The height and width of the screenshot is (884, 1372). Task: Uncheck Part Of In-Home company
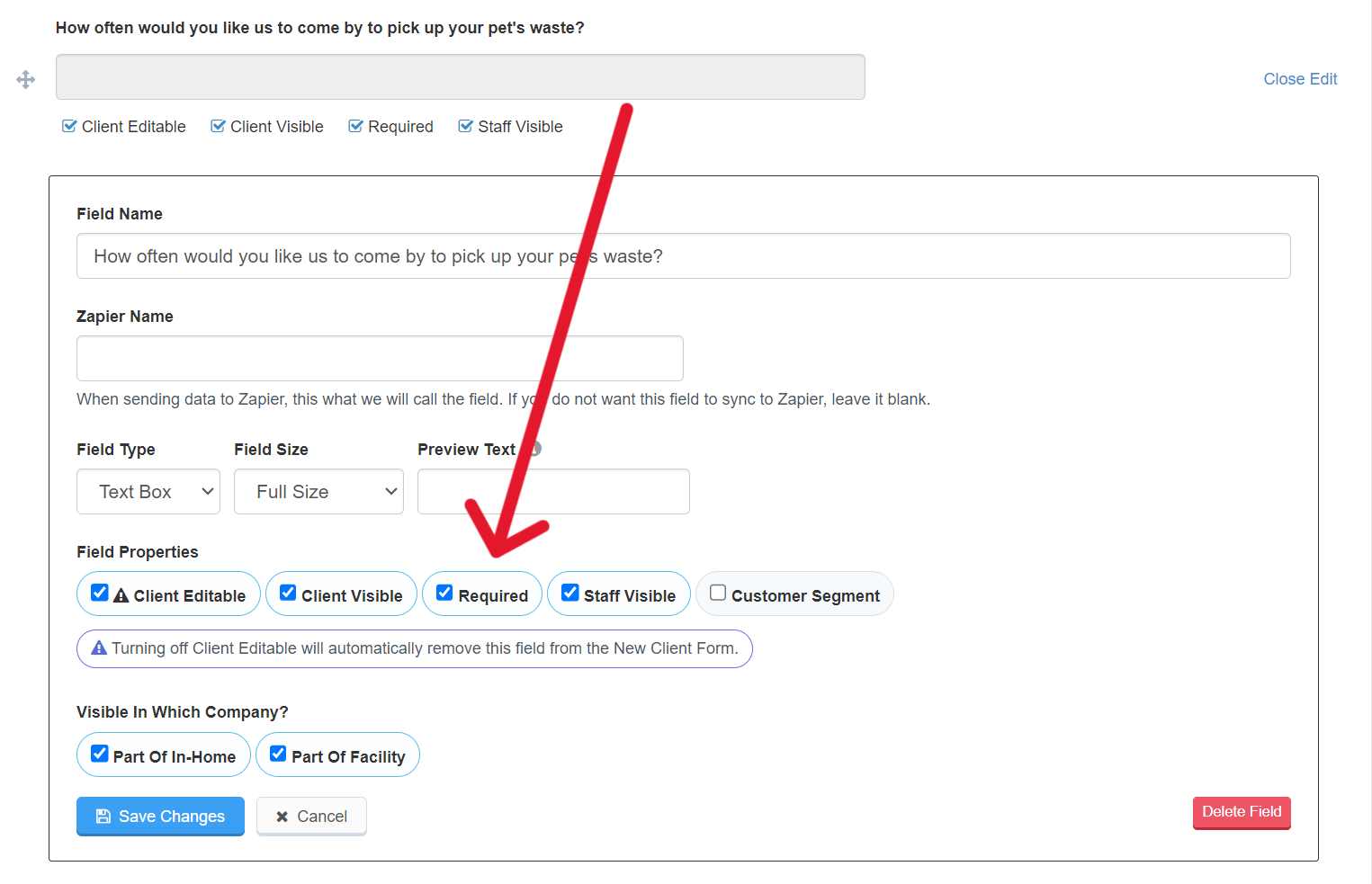100,754
